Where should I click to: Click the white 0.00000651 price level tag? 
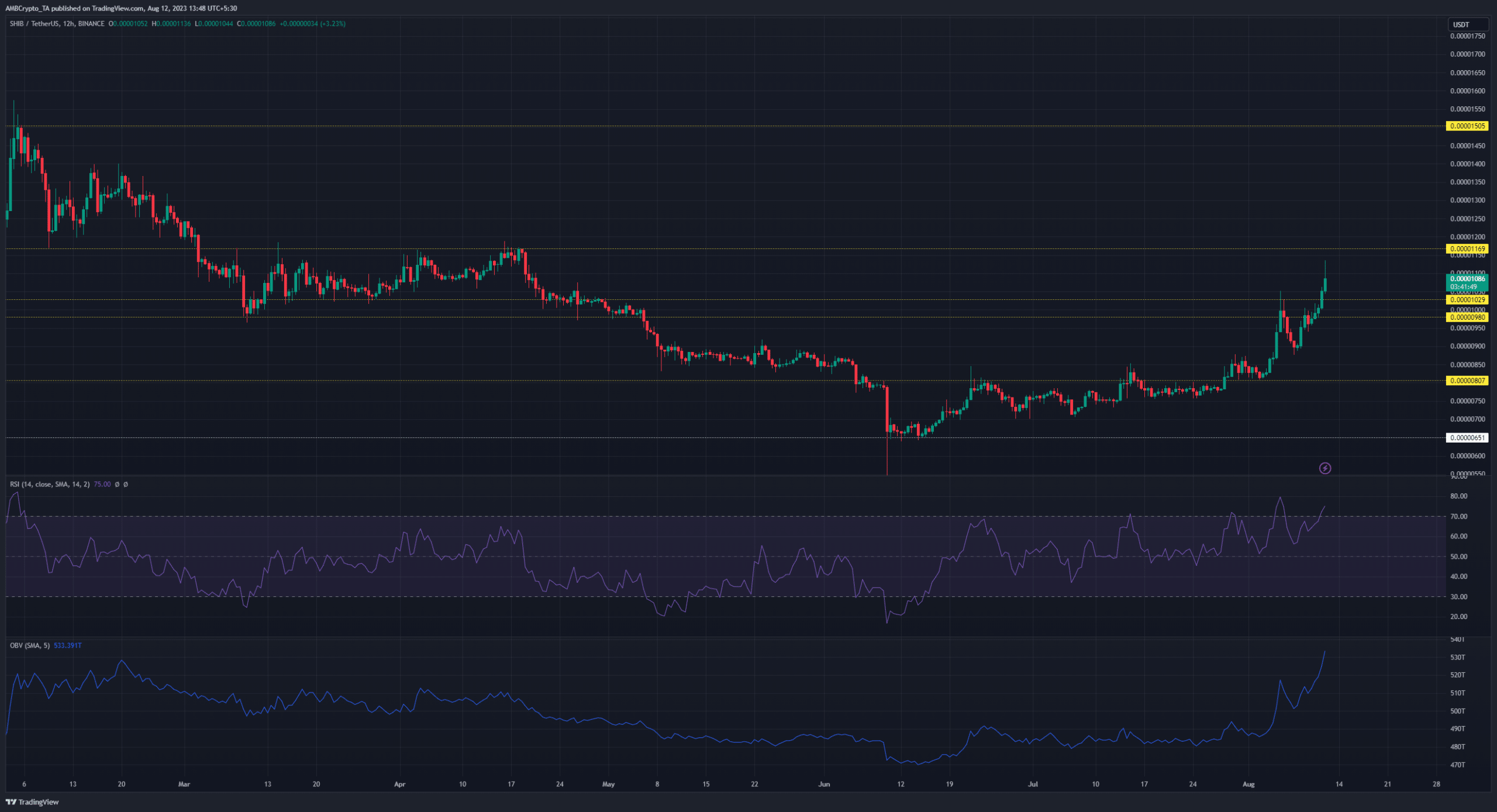(x=1467, y=438)
